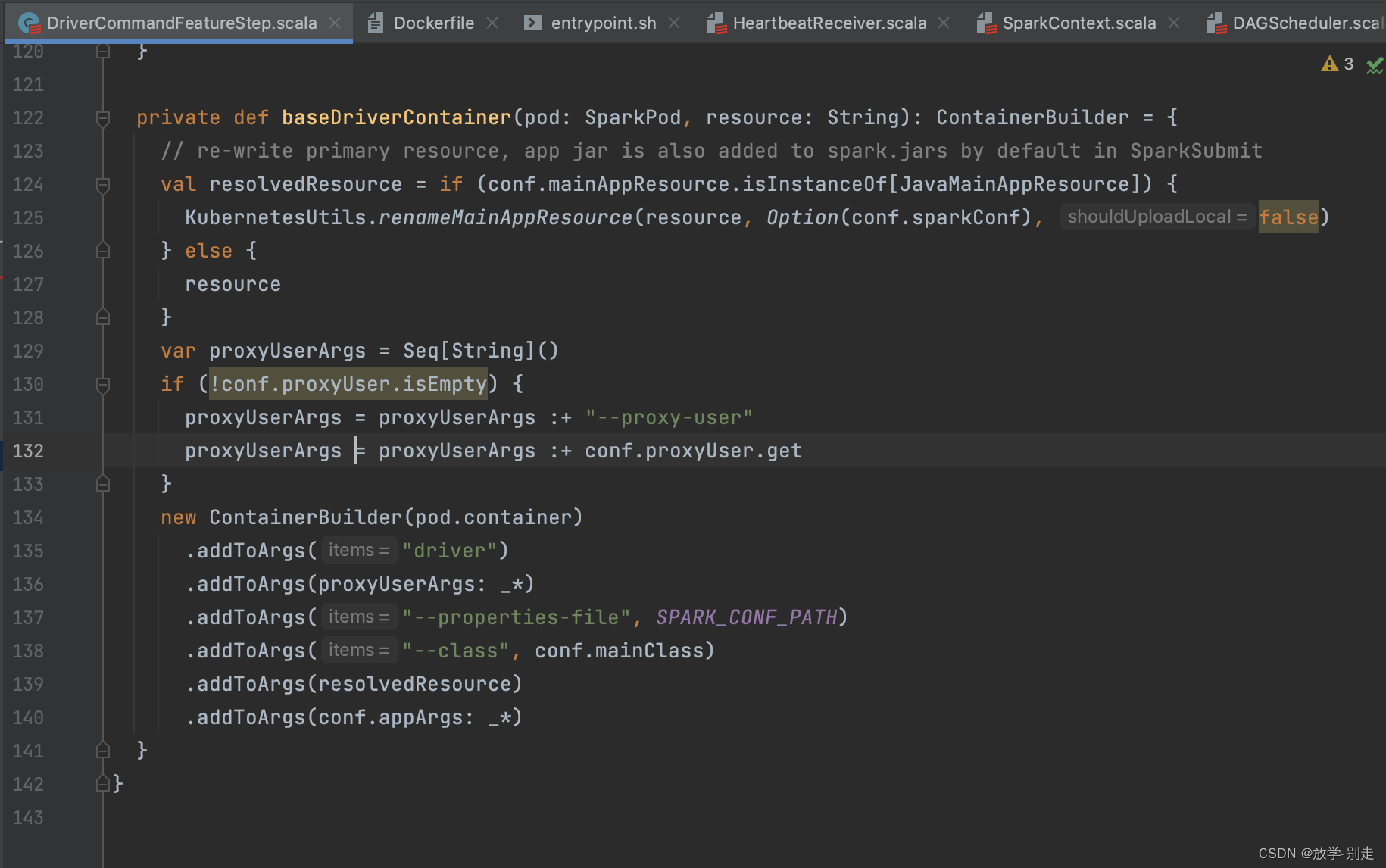Click the "--class" string literal
1386x868 pixels.
pyautogui.click(x=456, y=651)
